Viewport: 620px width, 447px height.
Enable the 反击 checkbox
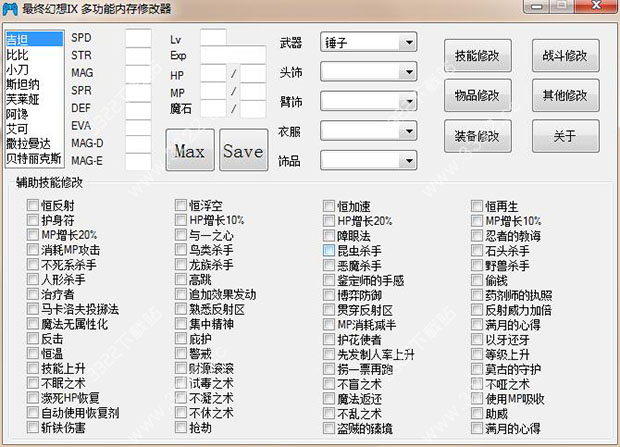tap(33, 339)
